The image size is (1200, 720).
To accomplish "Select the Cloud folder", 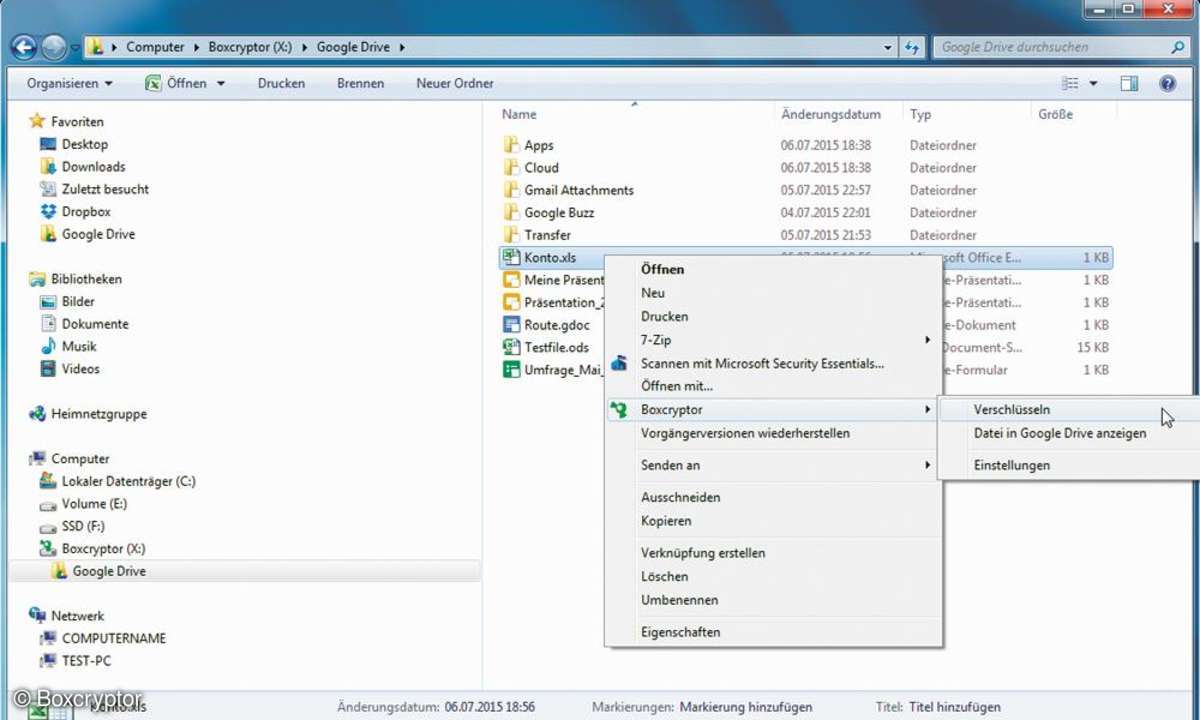I will (541, 167).
